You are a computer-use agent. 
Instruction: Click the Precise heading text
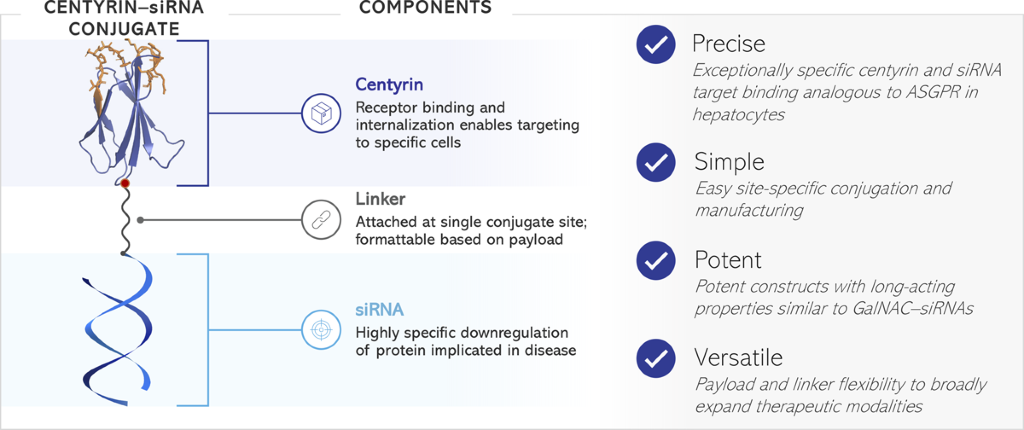(x=728, y=44)
